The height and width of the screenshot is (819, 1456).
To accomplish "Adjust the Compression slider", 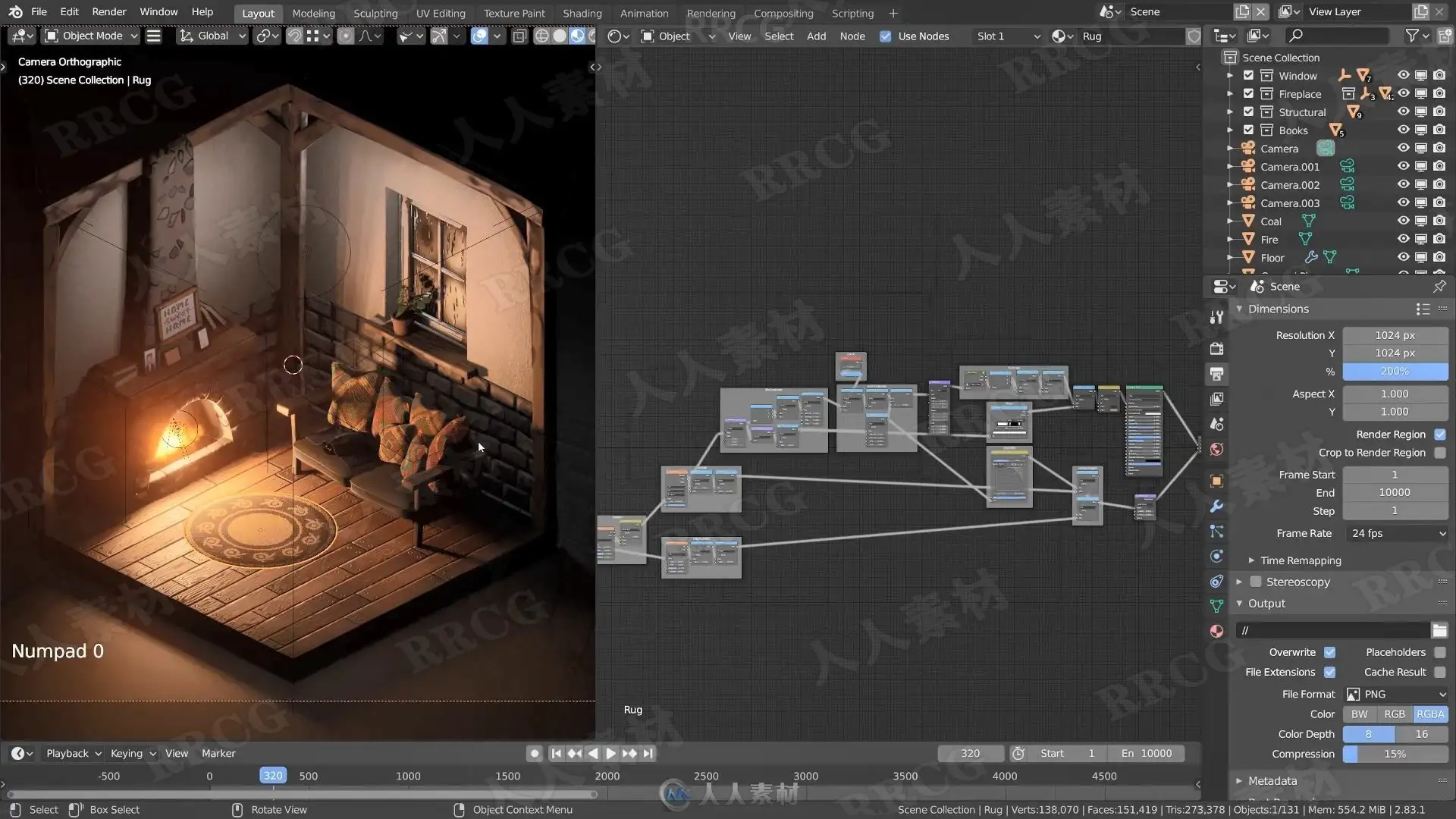I will pos(1395,754).
